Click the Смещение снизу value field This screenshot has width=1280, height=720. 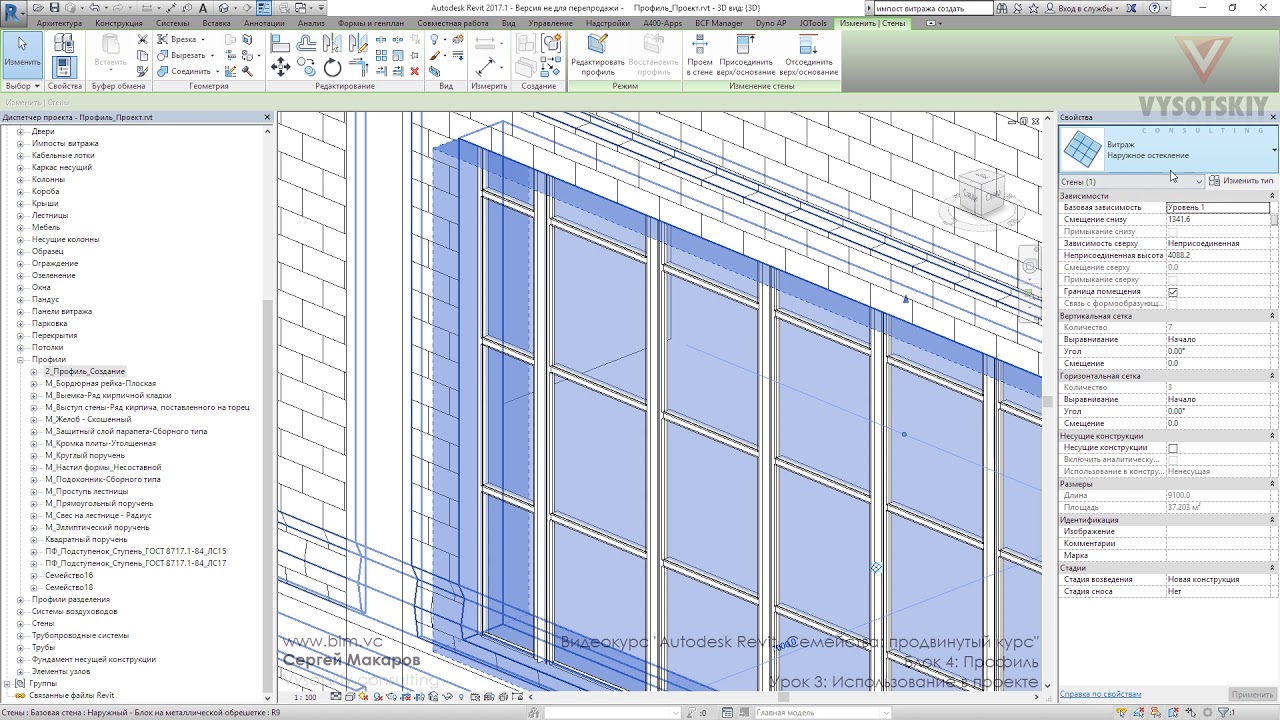coord(1217,219)
